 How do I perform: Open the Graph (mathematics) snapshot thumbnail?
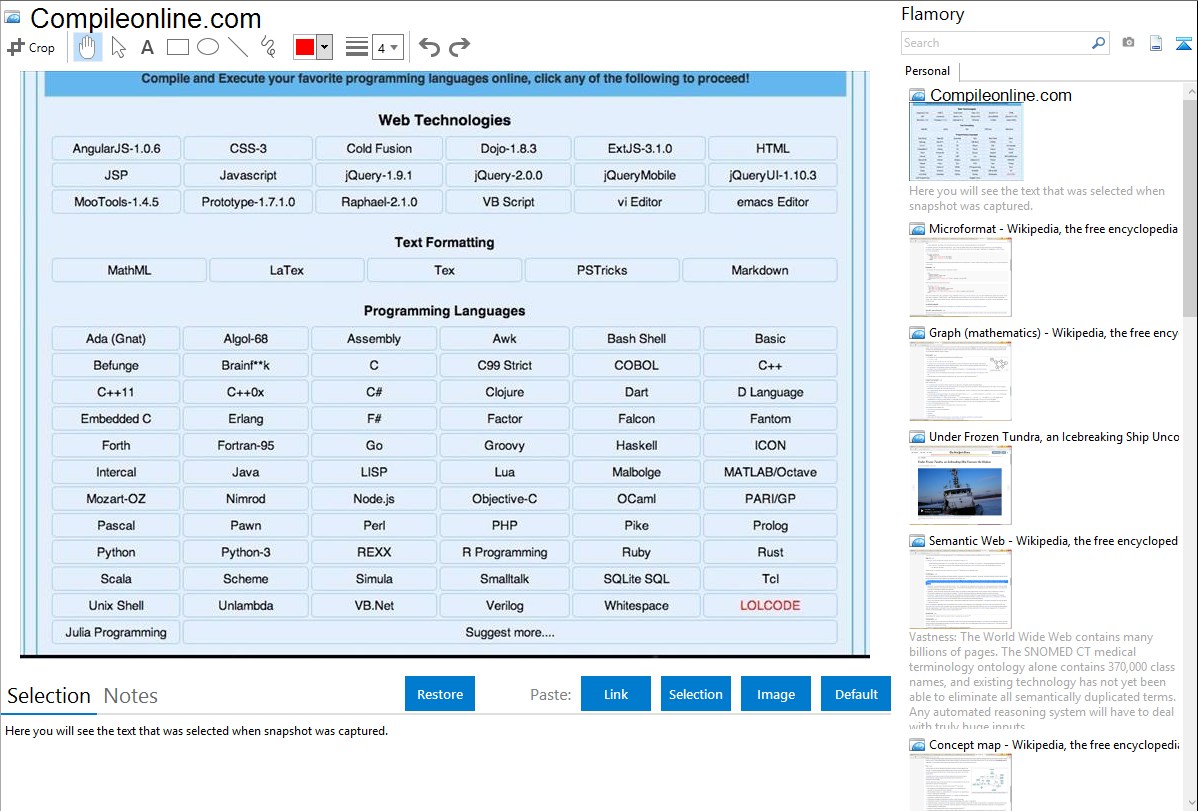click(x=960, y=381)
